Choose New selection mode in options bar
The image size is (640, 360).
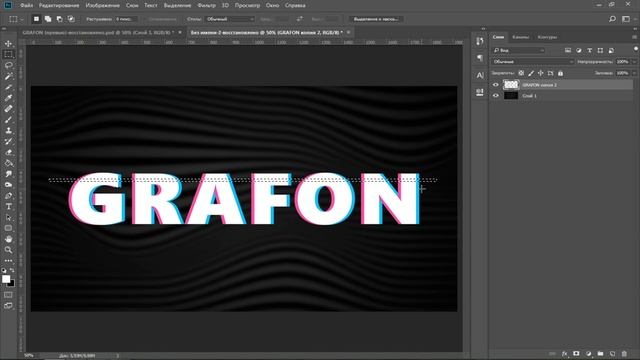pyautogui.click(x=36, y=19)
